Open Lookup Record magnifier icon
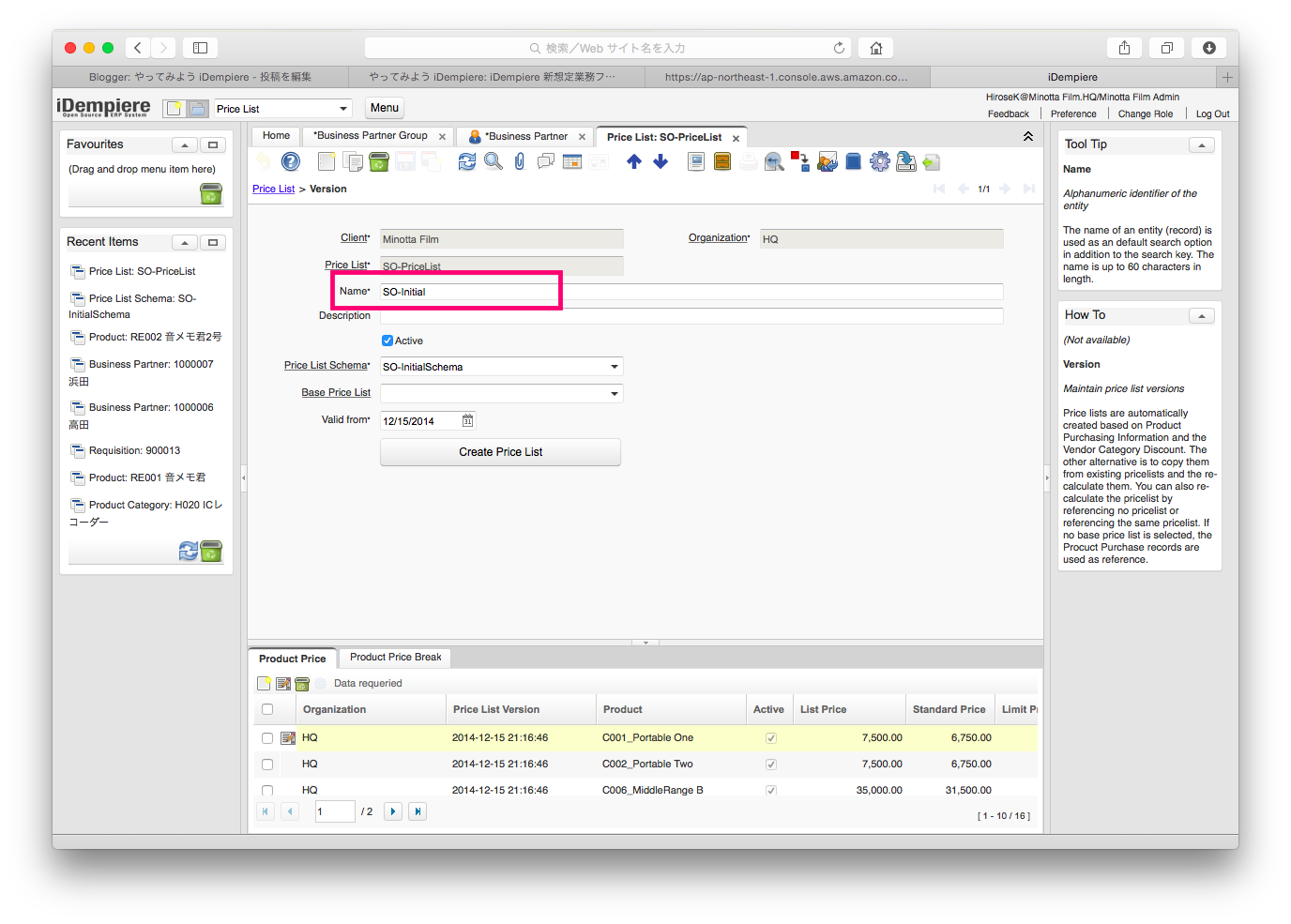 click(x=494, y=161)
